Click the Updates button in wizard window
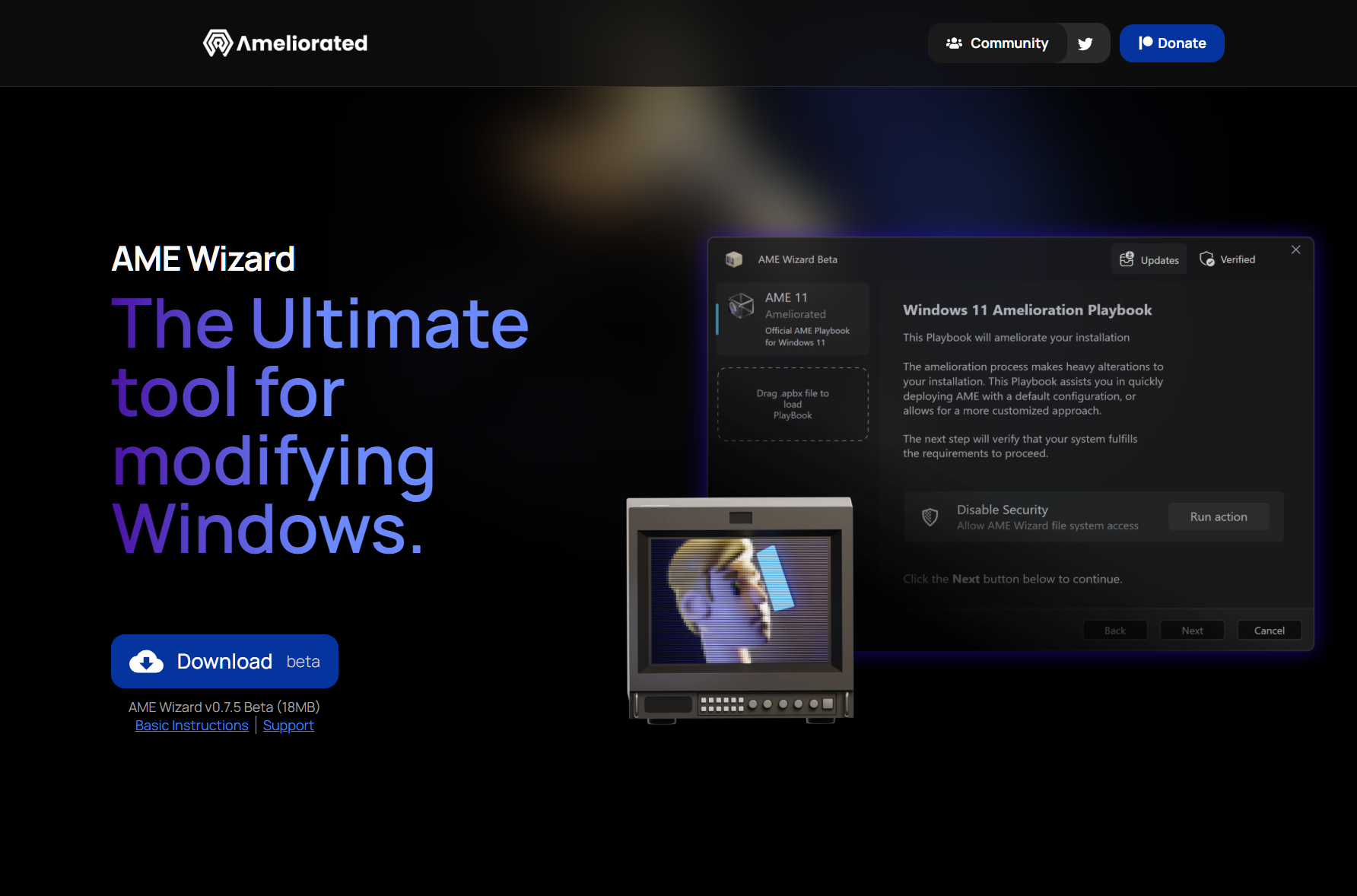This screenshot has height=896, width=1357. click(x=1149, y=259)
